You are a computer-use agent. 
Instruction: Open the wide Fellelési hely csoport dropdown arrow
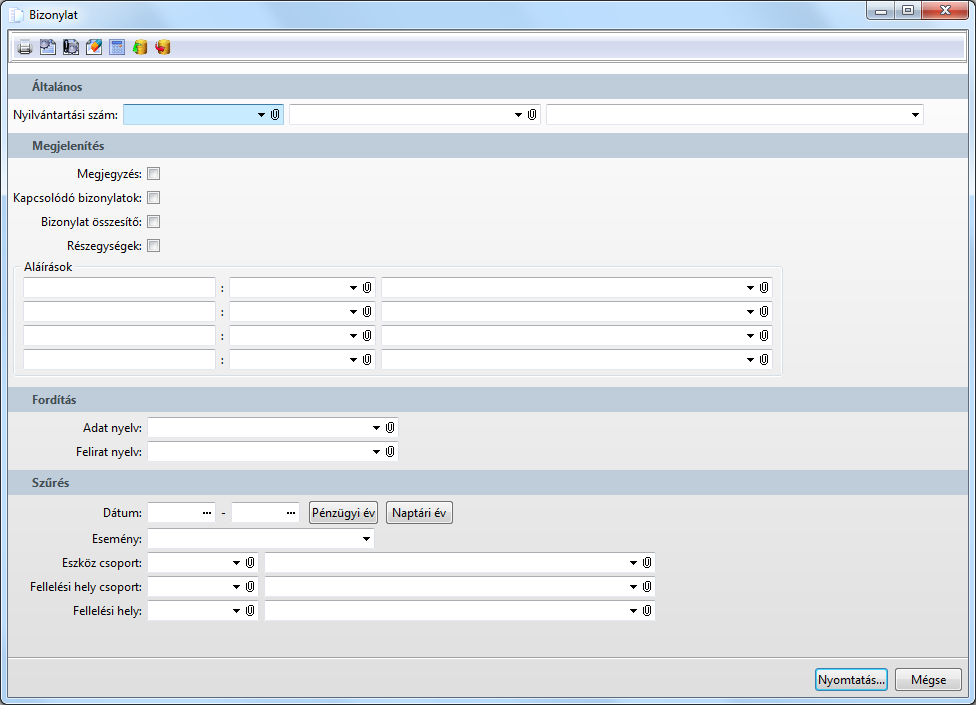(634, 587)
